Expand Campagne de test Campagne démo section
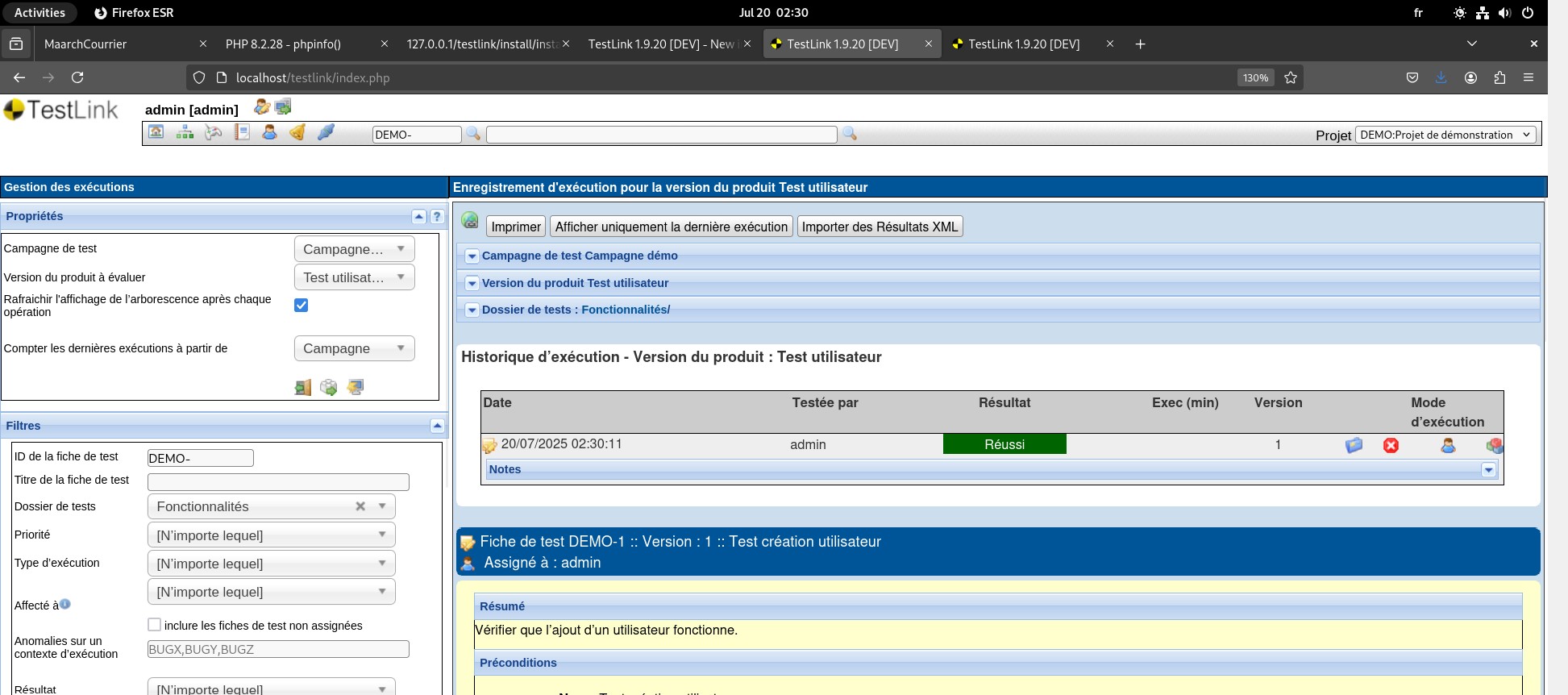Screen dimensions: 1568x695 [472, 256]
